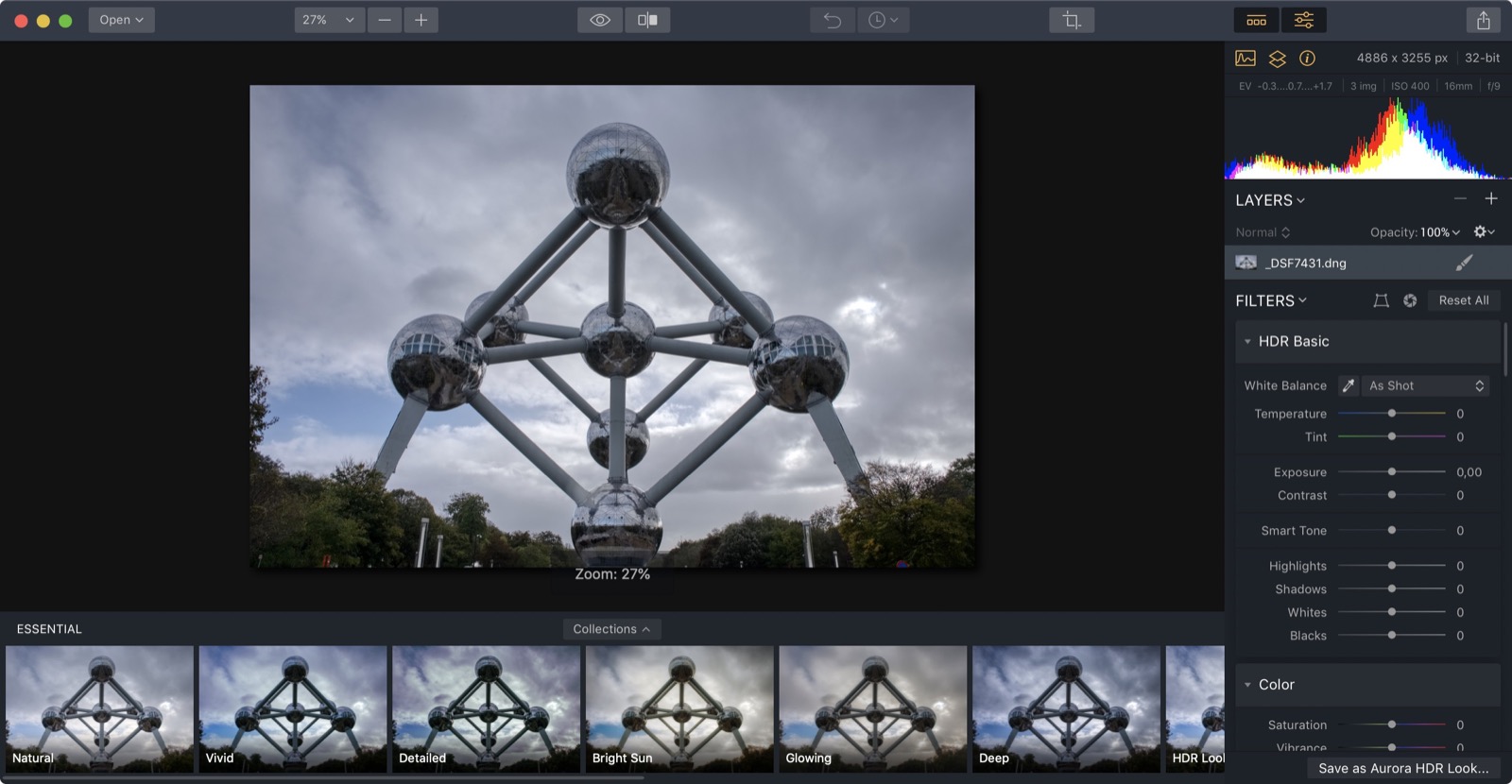Apply the Bright Sun preset thumbnail
The width and height of the screenshot is (1512, 784).
pyautogui.click(x=679, y=708)
